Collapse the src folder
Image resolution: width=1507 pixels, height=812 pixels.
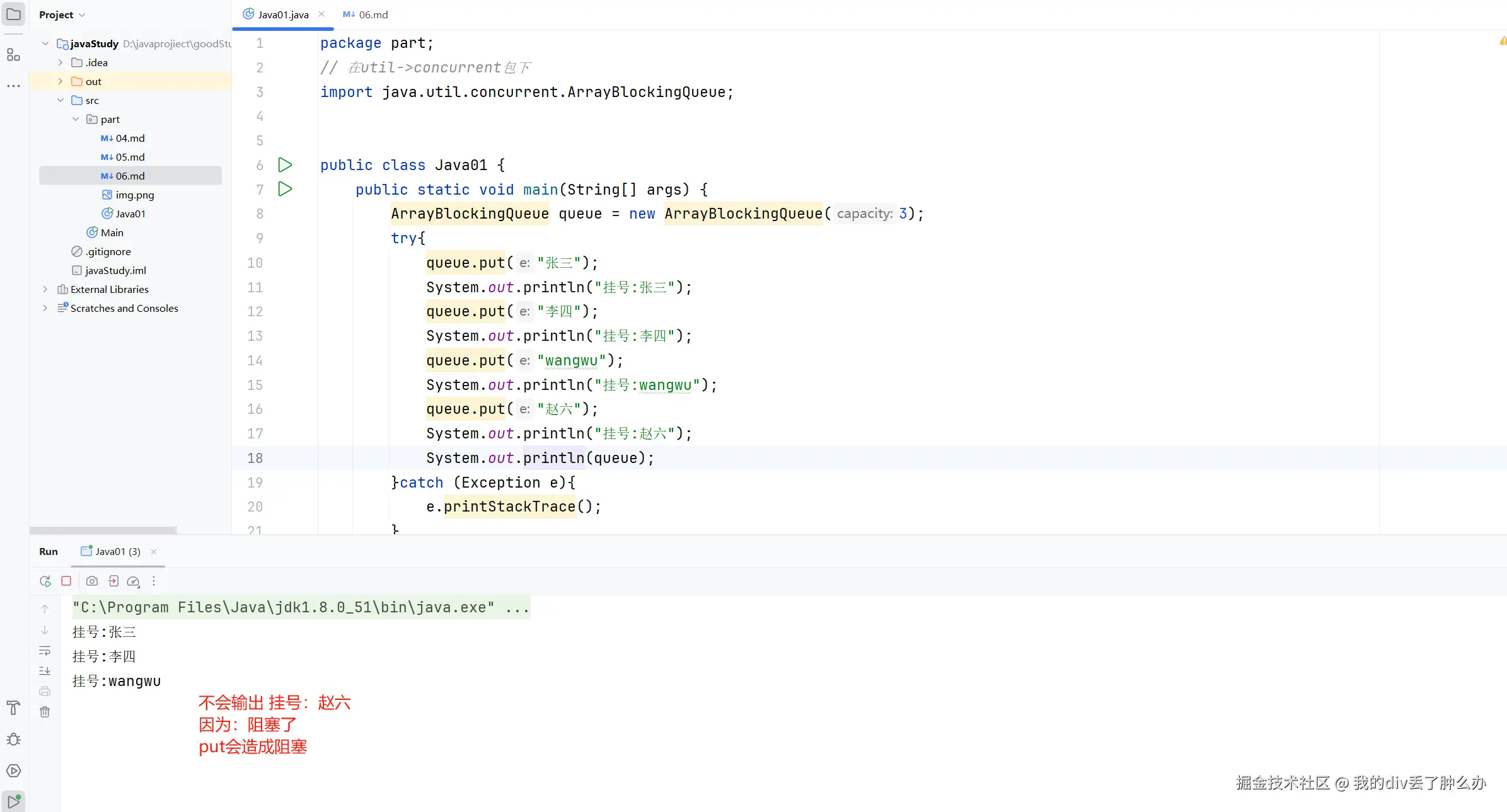click(x=61, y=100)
